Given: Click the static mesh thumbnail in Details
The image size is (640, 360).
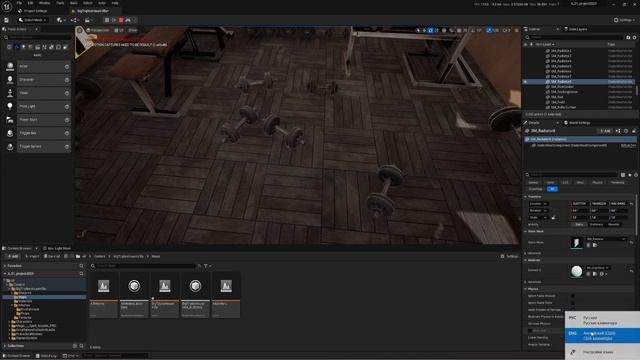Looking at the screenshot, I should coord(576,243).
